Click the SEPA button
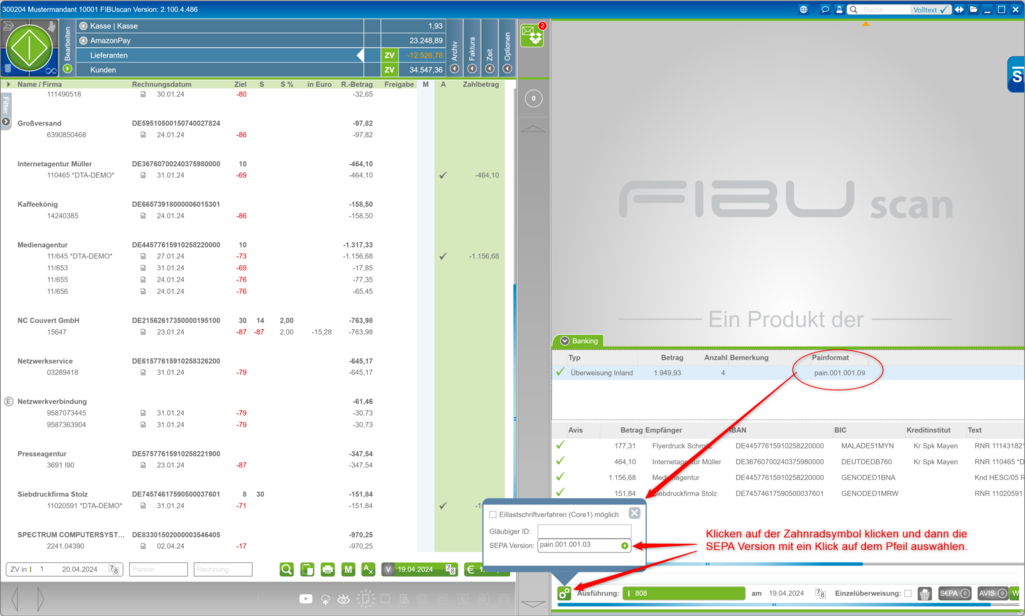This screenshot has height=616, width=1025. (x=954, y=593)
